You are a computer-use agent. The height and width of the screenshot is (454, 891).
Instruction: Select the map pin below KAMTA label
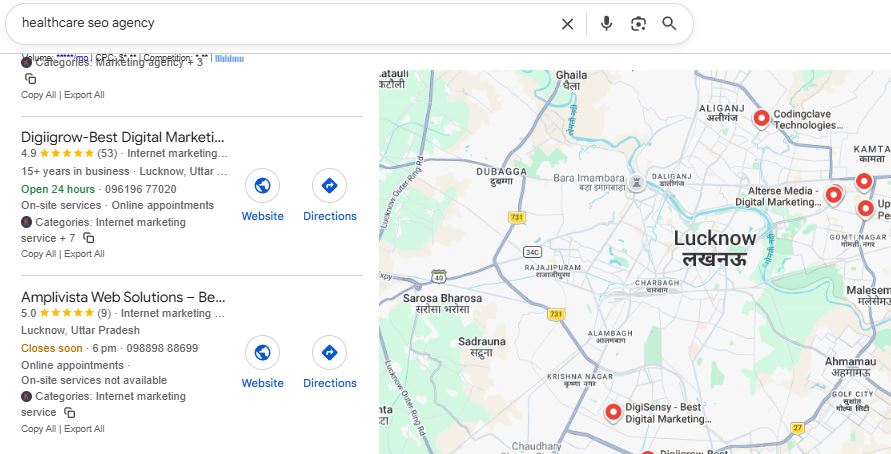(x=864, y=181)
